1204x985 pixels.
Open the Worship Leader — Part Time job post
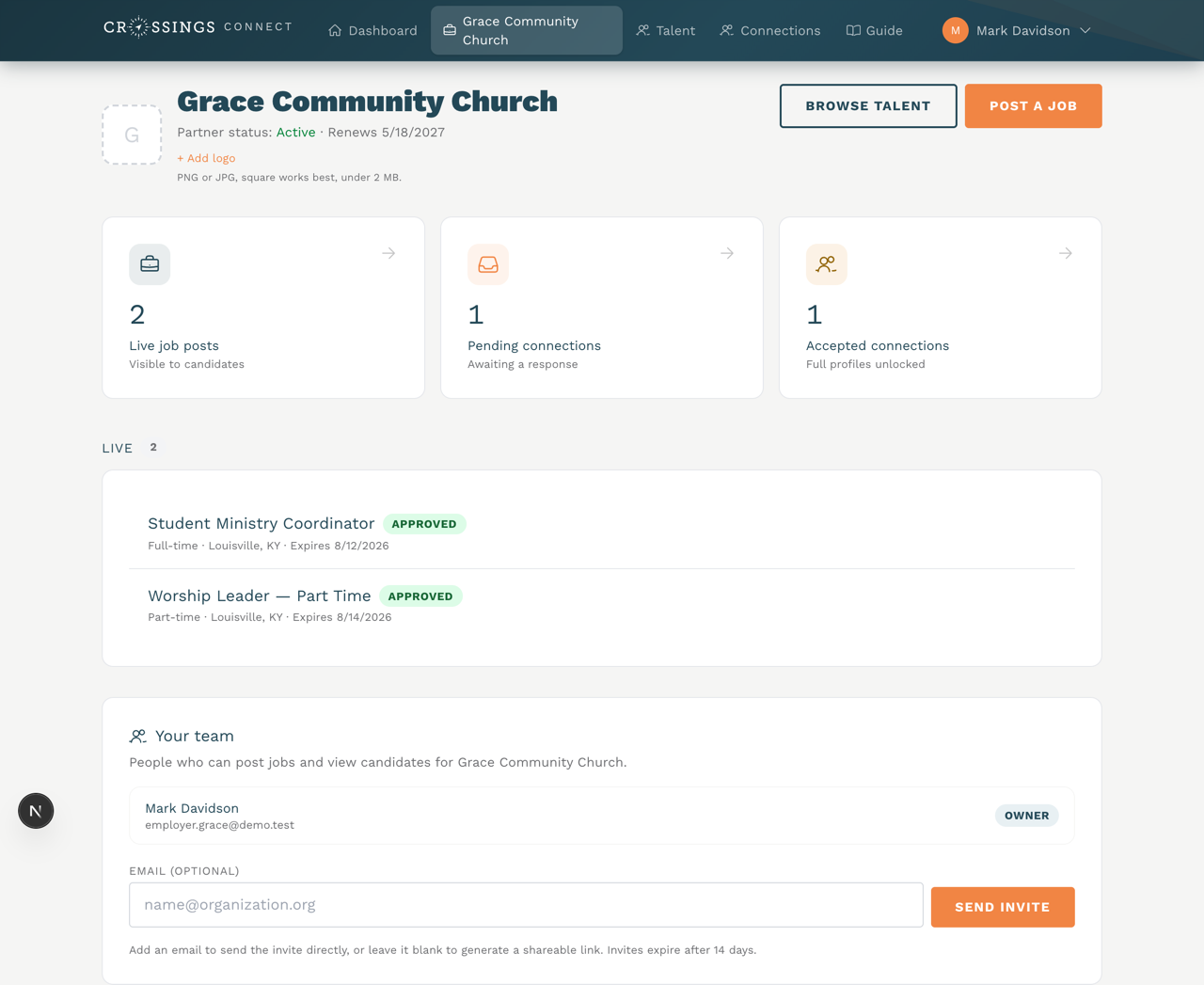[259, 596]
